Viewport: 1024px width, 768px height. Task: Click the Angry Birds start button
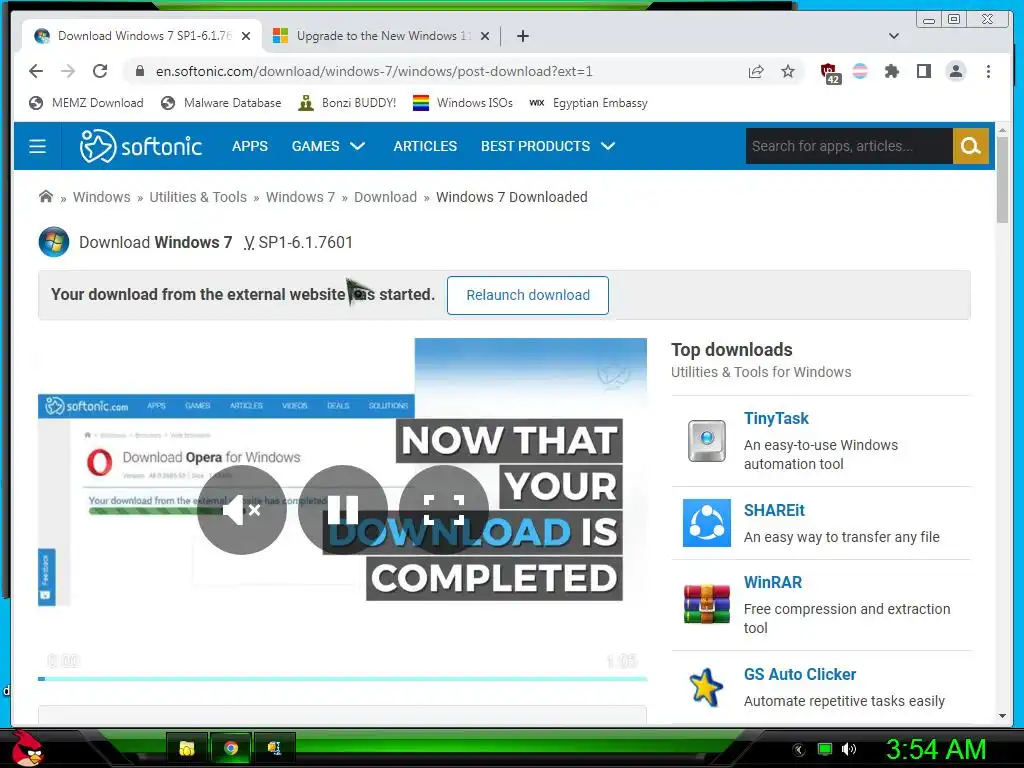[26, 748]
